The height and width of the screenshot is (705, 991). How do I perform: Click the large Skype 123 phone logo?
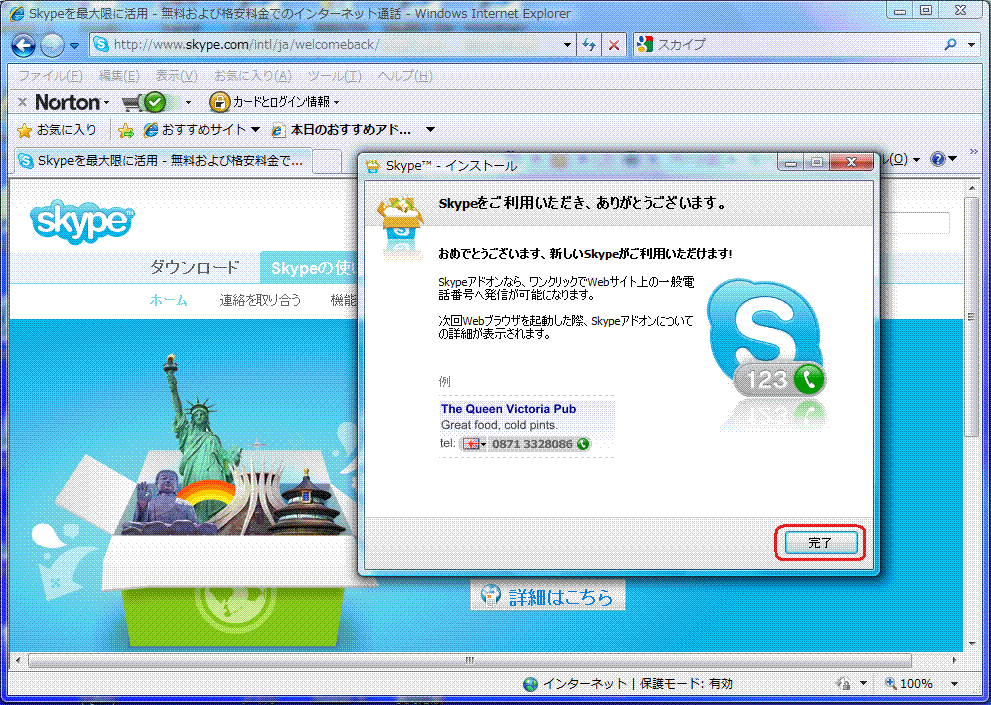(x=765, y=338)
